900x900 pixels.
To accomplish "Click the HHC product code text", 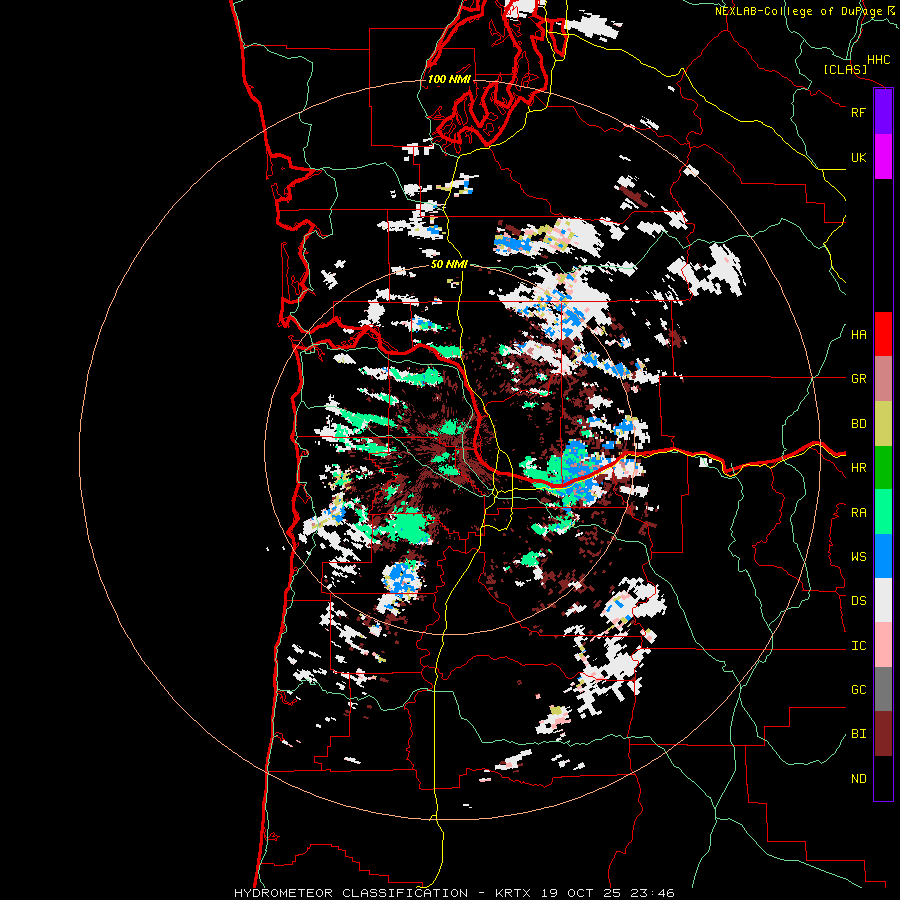I will pos(878,60).
